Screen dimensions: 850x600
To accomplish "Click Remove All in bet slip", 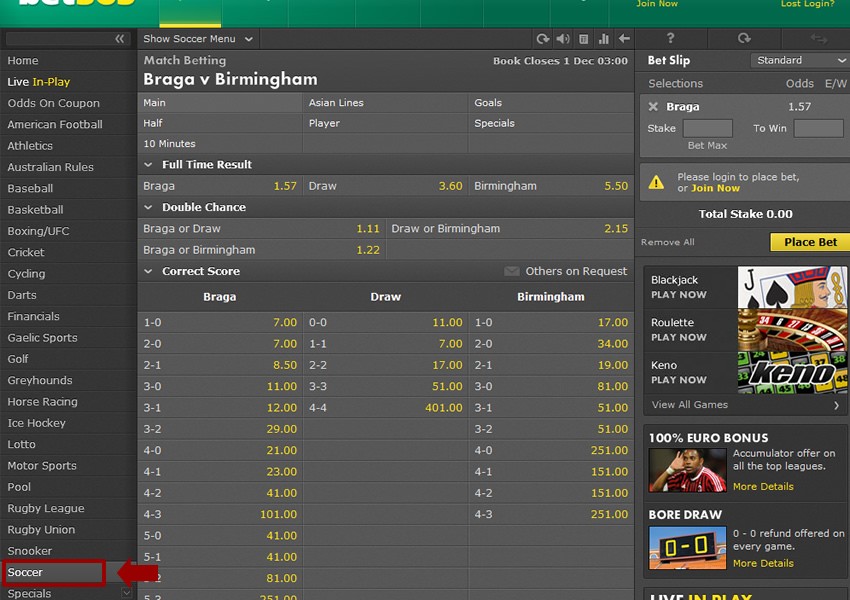I will tap(667, 242).
